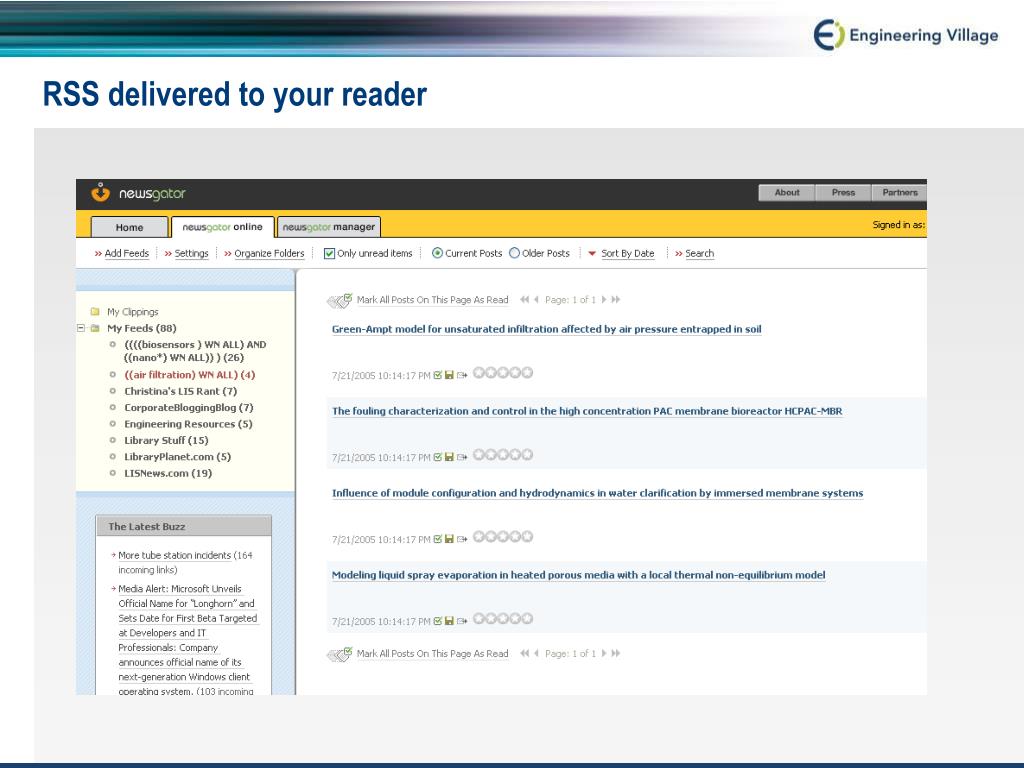Screen dimensions: 1024x768
Task: Click mark-all-read icon below the Modeling post
Action: pos(339,654)
